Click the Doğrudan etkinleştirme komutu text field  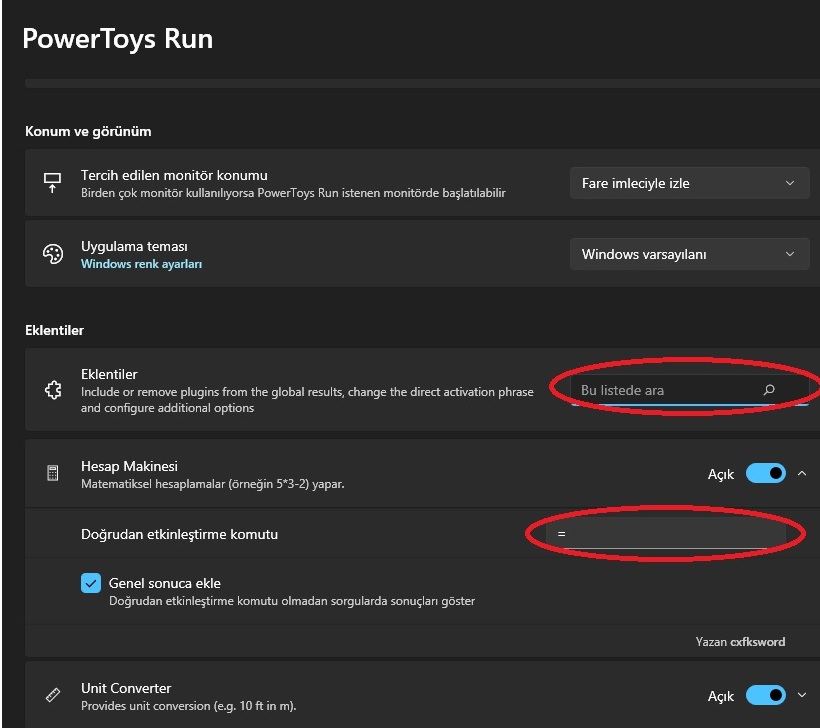coord(666,534)
